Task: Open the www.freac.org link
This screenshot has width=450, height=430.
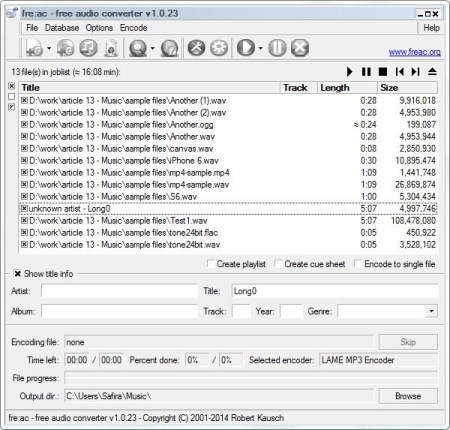Action: [415, 52]
